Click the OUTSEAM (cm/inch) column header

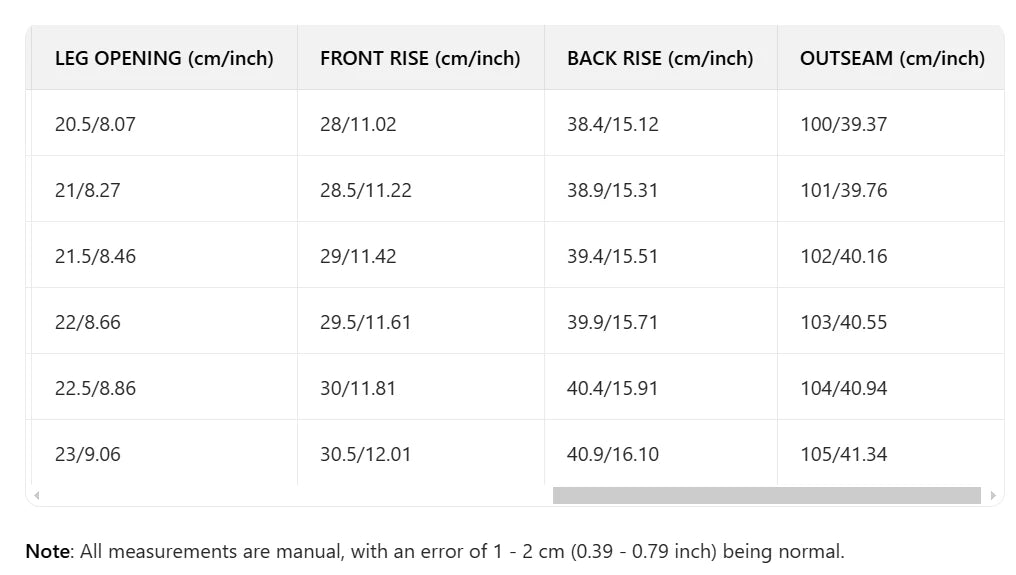[892, 58]
